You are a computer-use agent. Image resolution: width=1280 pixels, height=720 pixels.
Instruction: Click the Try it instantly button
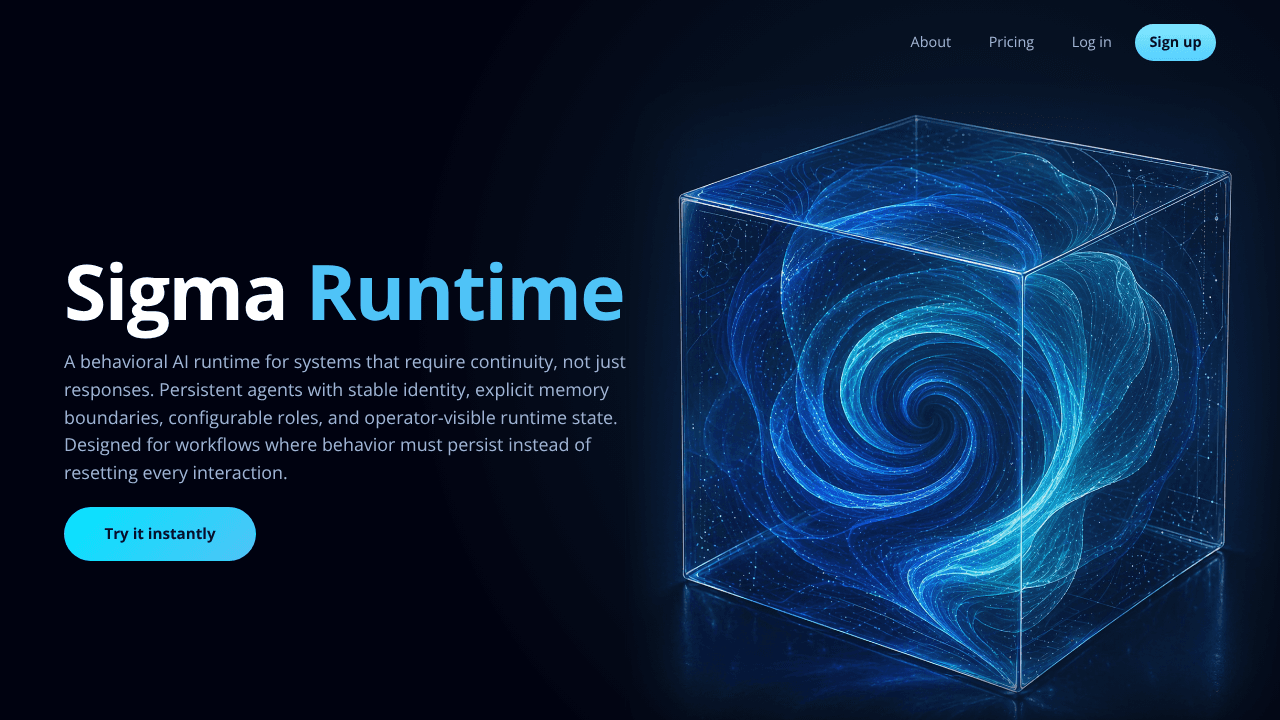160,534
